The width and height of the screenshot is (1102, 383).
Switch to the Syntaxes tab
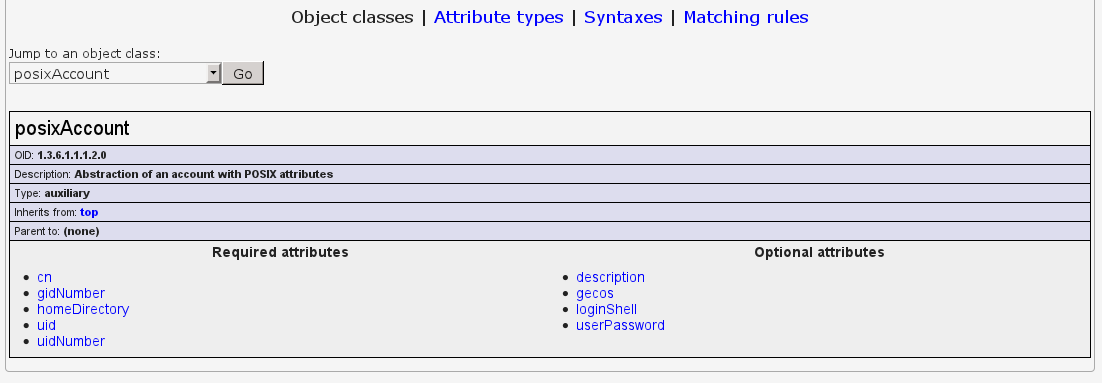[x=623, y=18]
